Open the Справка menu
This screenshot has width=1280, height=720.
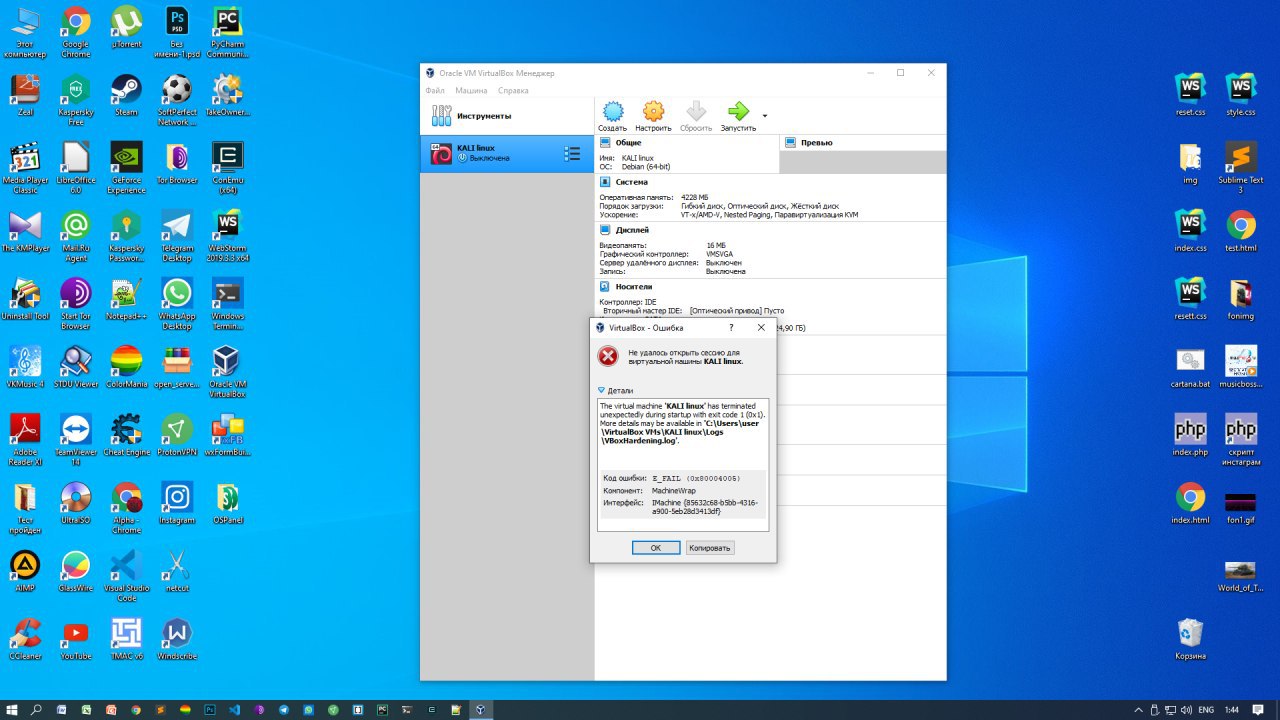click(513, 90)
